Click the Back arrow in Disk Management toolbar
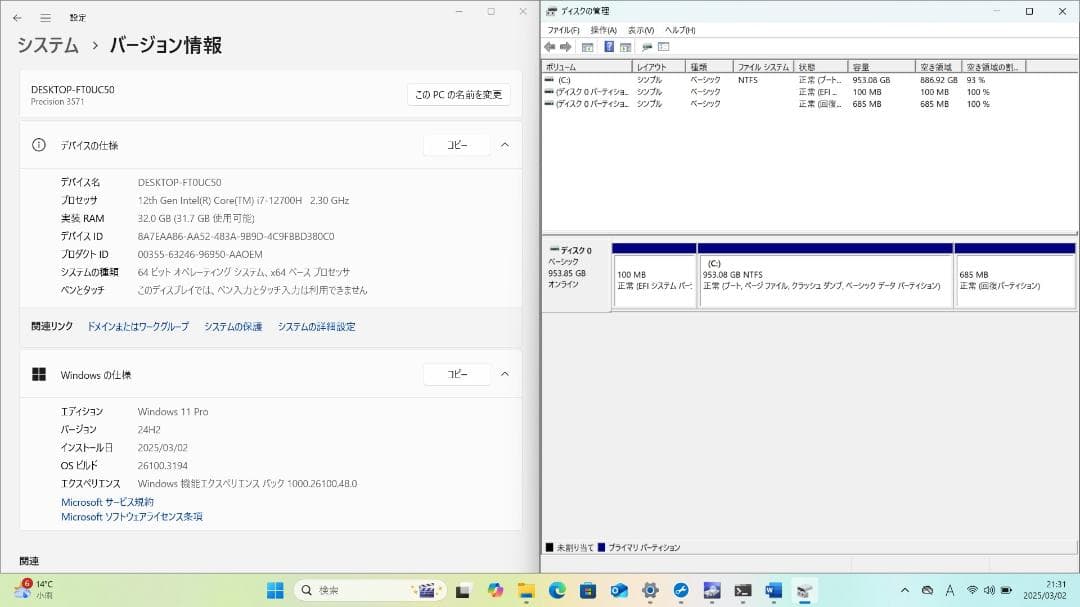The height and width of the screenshot is (607, 1080). tap(550, 46)
